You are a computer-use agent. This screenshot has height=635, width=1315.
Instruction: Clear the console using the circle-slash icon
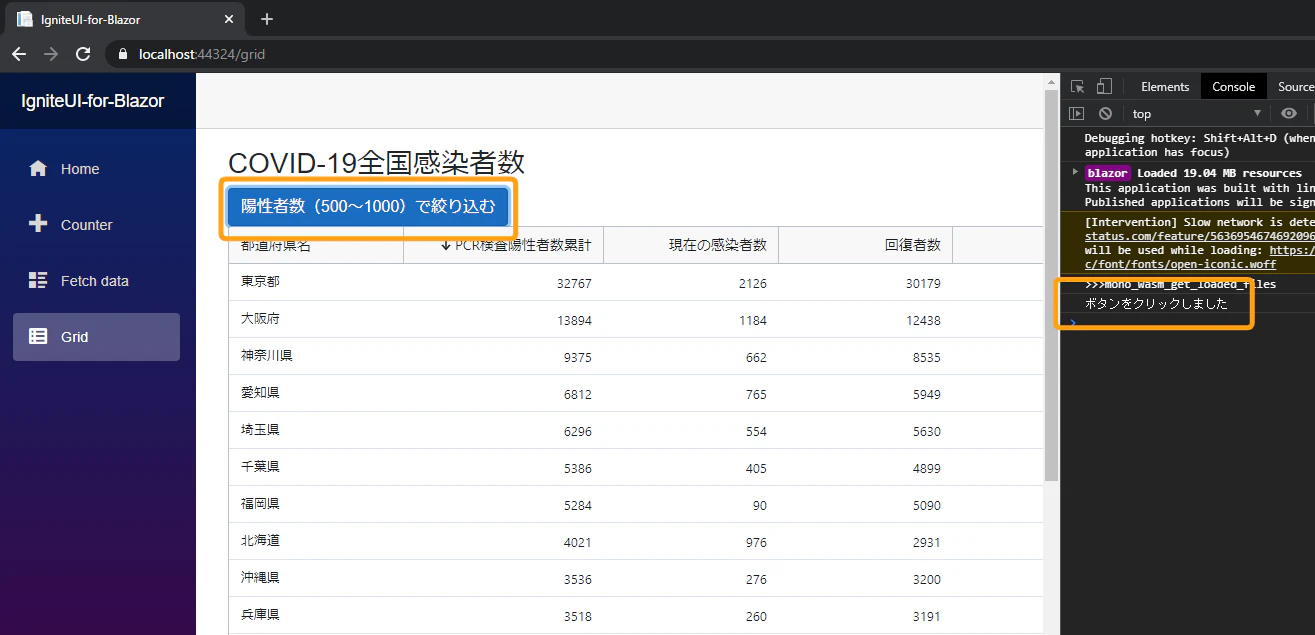click(1104, 113)
